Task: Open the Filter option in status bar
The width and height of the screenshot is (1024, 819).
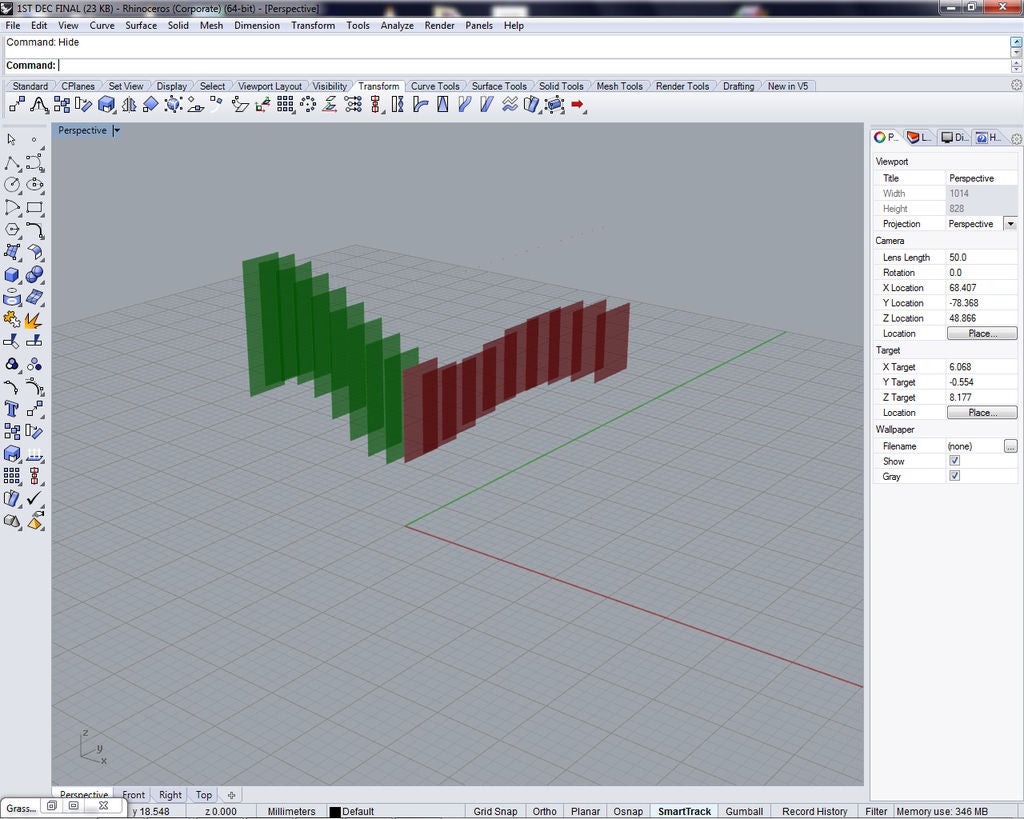Action: tap(876, 811)
